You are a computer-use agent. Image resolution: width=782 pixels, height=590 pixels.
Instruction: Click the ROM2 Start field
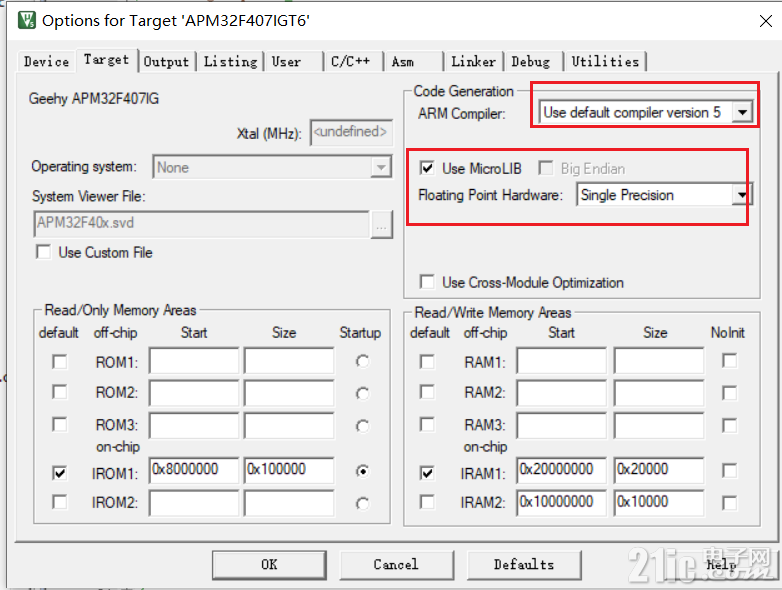tap(194, 393)
